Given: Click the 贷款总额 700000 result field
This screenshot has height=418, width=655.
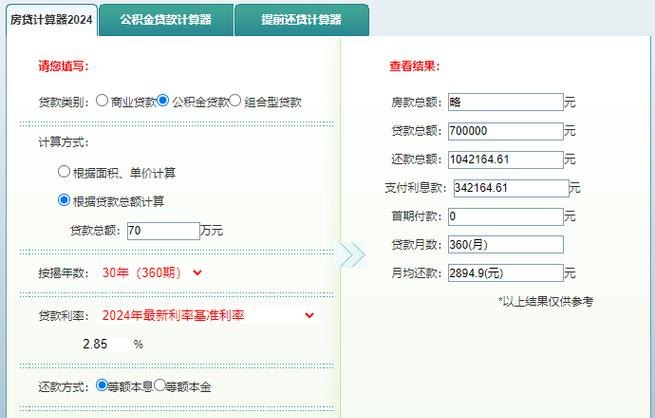Looking at the screenshot, I should pyautogui.click(x=506, y=131).
